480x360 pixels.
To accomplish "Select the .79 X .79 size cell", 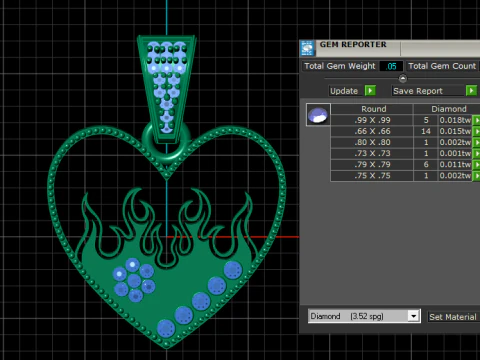I will coord(372,165).
